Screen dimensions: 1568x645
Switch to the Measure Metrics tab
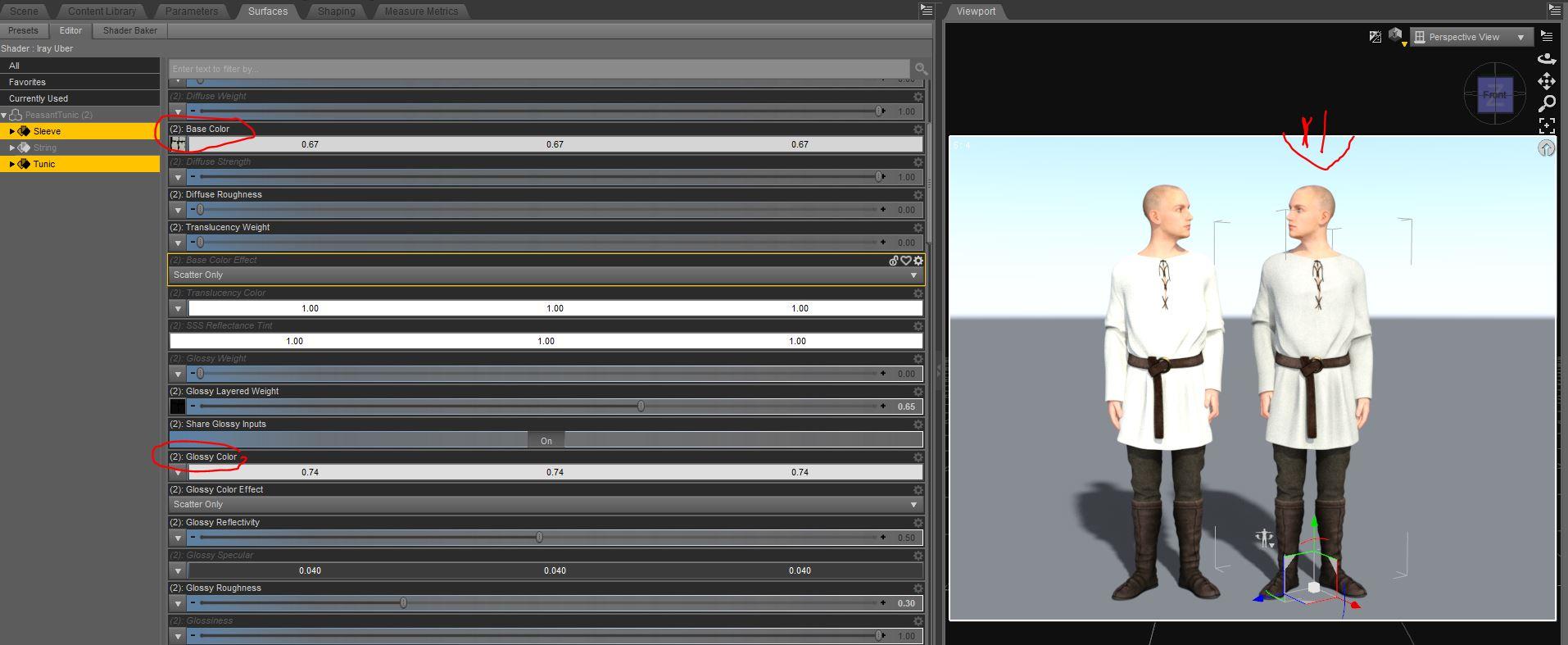coord(421,11)
